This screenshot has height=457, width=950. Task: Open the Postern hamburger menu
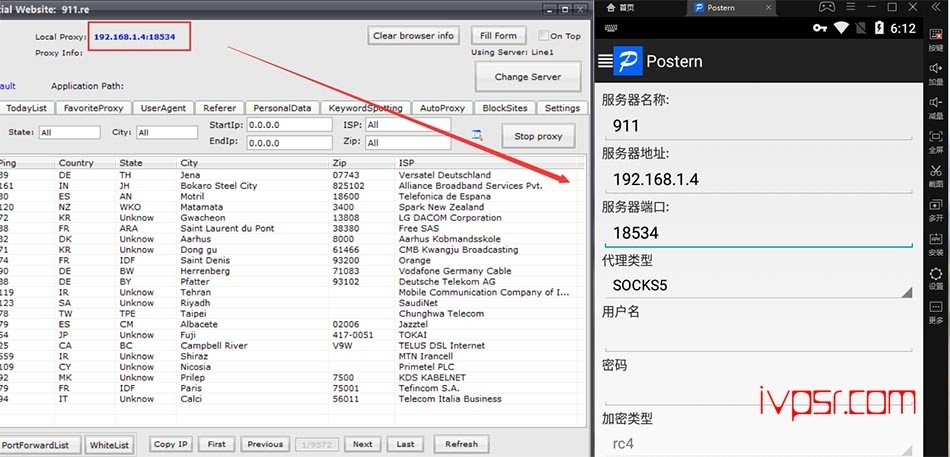click(x=605, y=61)
